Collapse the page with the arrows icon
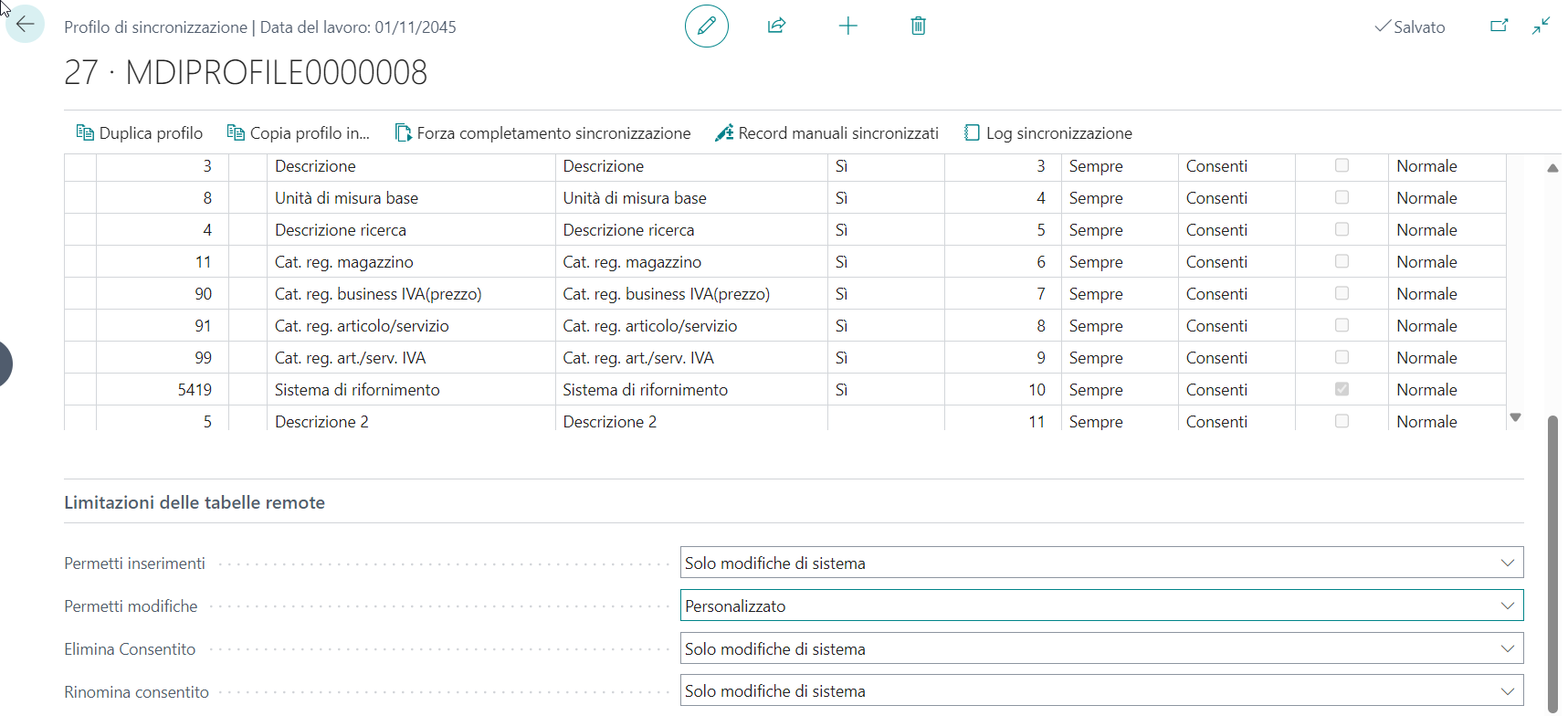This screenshot has width=1568, height=716. [1542, 26]
